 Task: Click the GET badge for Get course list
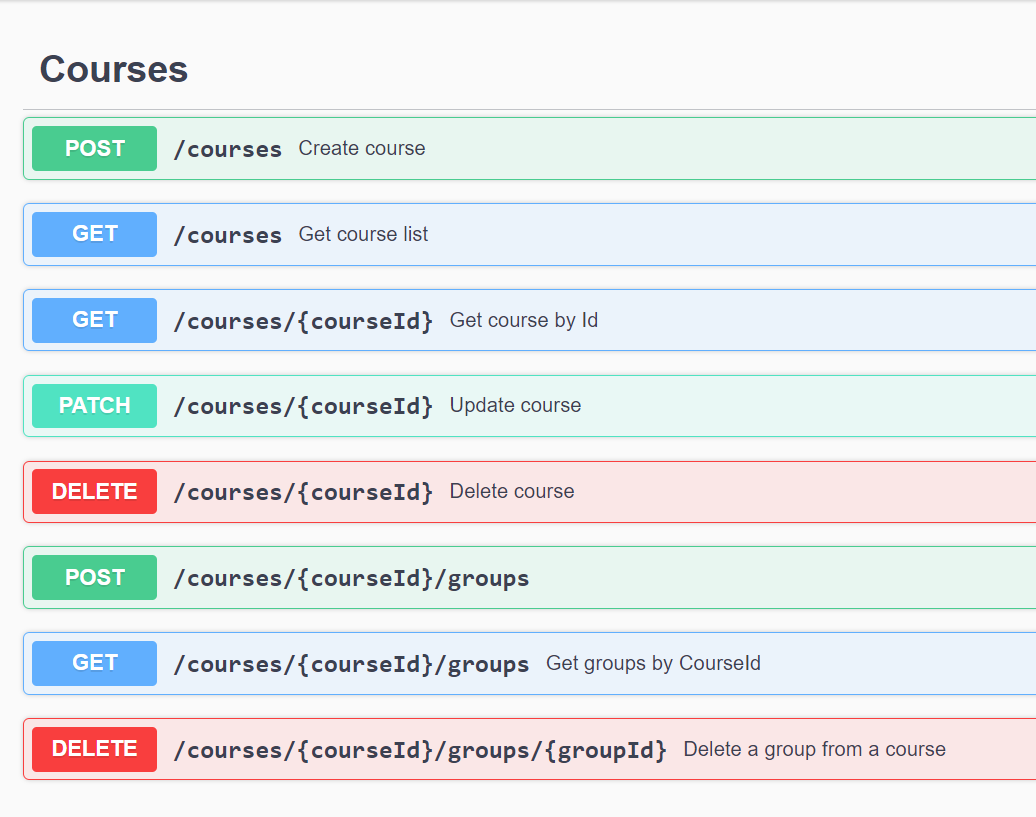(x=94, y=234)
